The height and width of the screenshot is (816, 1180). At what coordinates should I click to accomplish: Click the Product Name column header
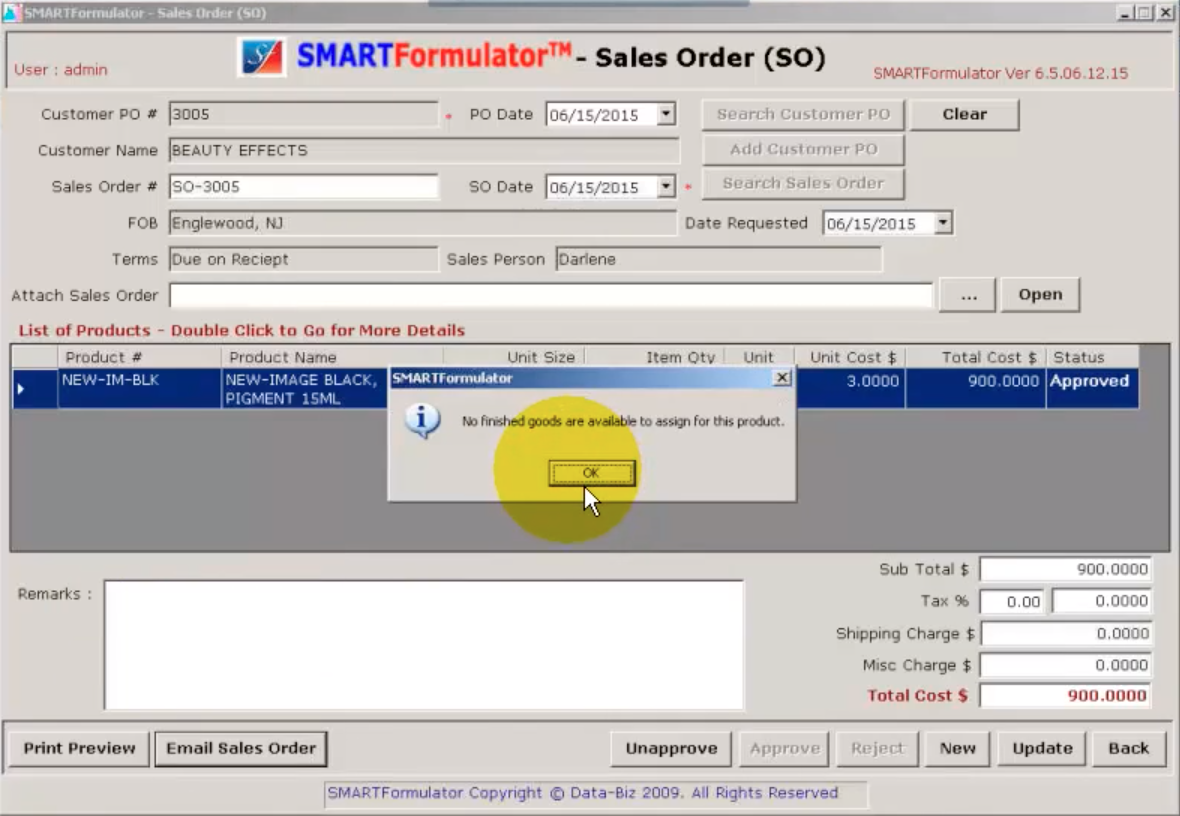click(x=332, y=357)
